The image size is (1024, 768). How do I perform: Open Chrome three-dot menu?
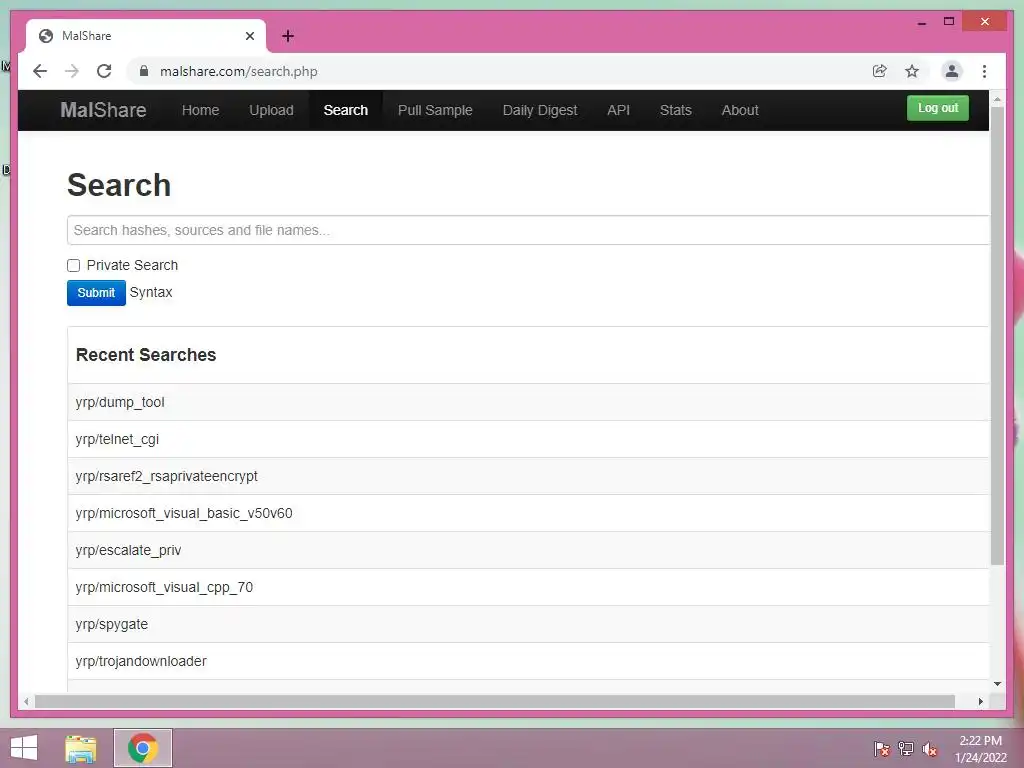(x=984, y=71)
